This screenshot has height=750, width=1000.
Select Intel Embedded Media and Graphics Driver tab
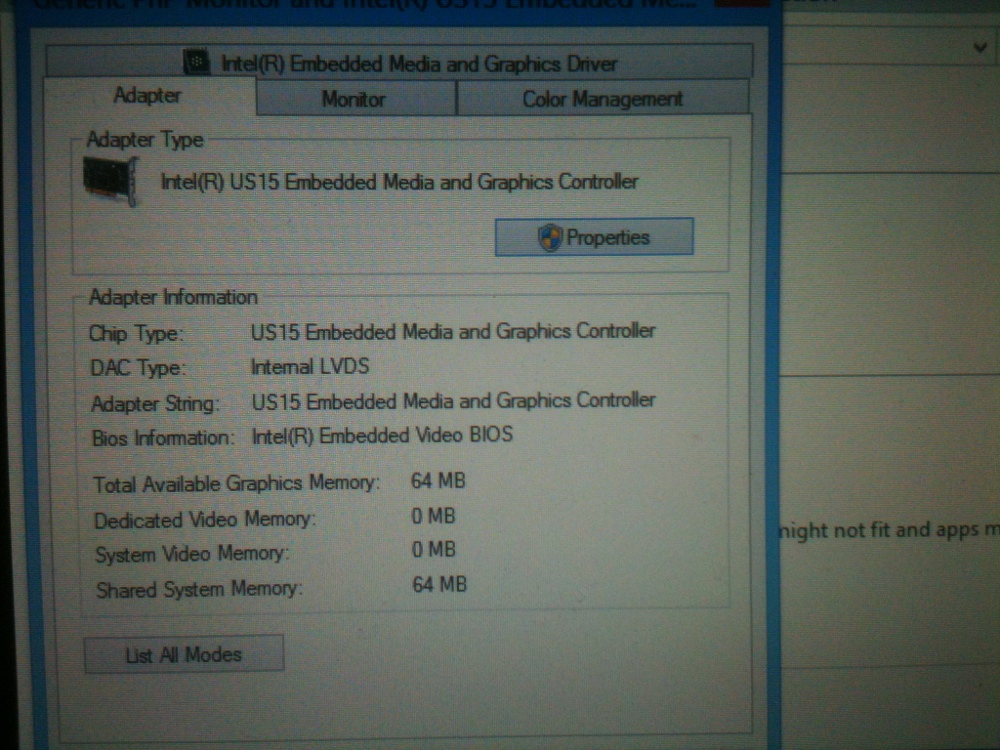(x=400, y=62)
